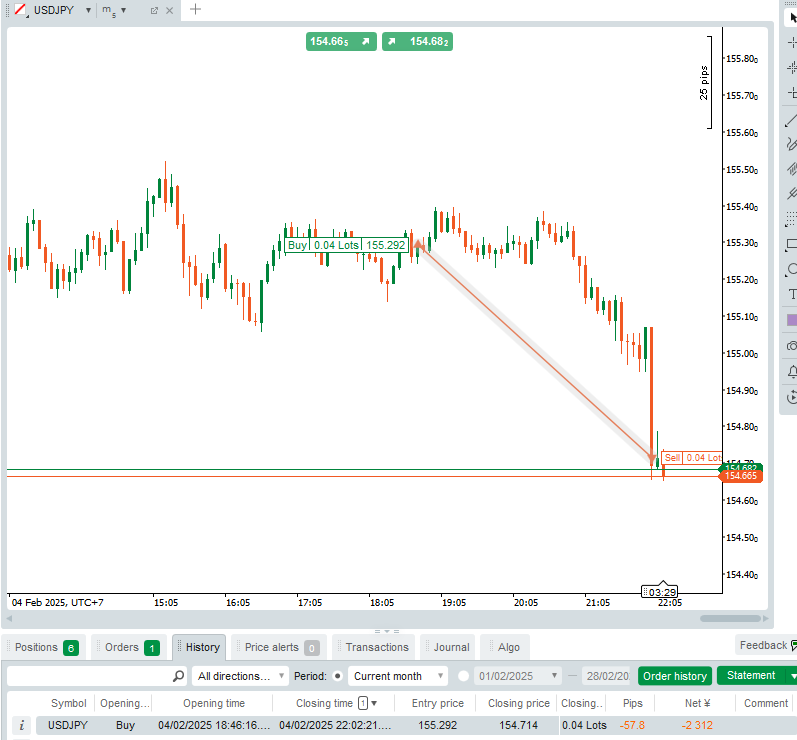Click the info icon on USDJPY row
This screenshot has width=797, height=740.
[21, 725]
